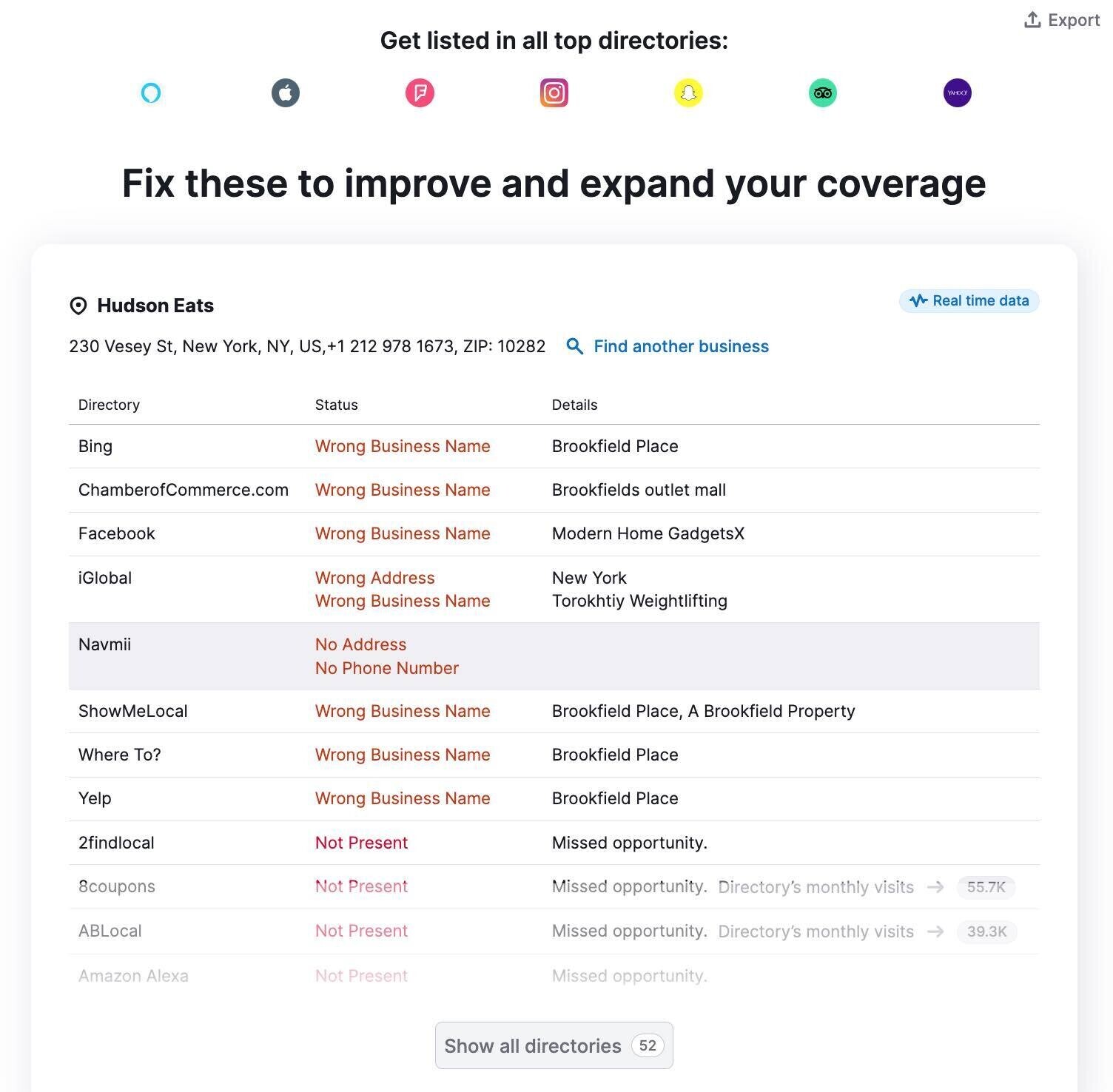Viewport: 1113px width, 1092px height.
Task: Click the arrow beside 8coupons monthly visits
Action: 937,886
